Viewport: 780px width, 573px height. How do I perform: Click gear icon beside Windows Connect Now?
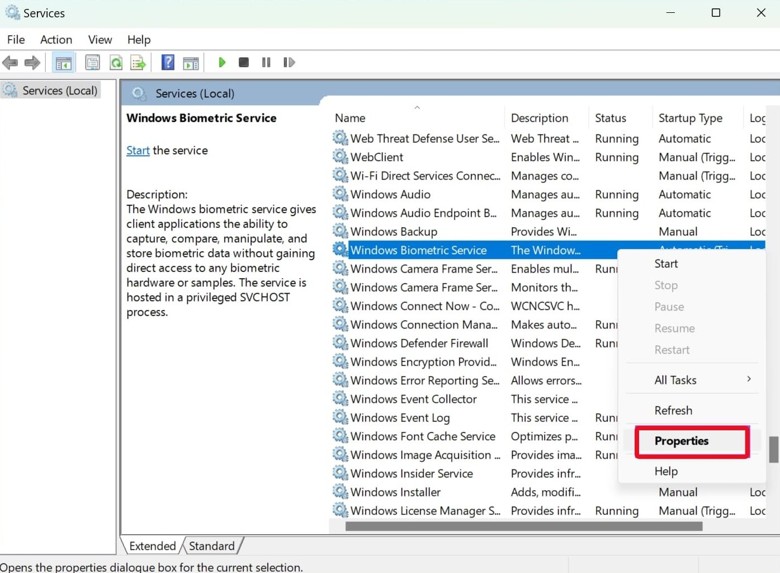(x=340, y=305)
